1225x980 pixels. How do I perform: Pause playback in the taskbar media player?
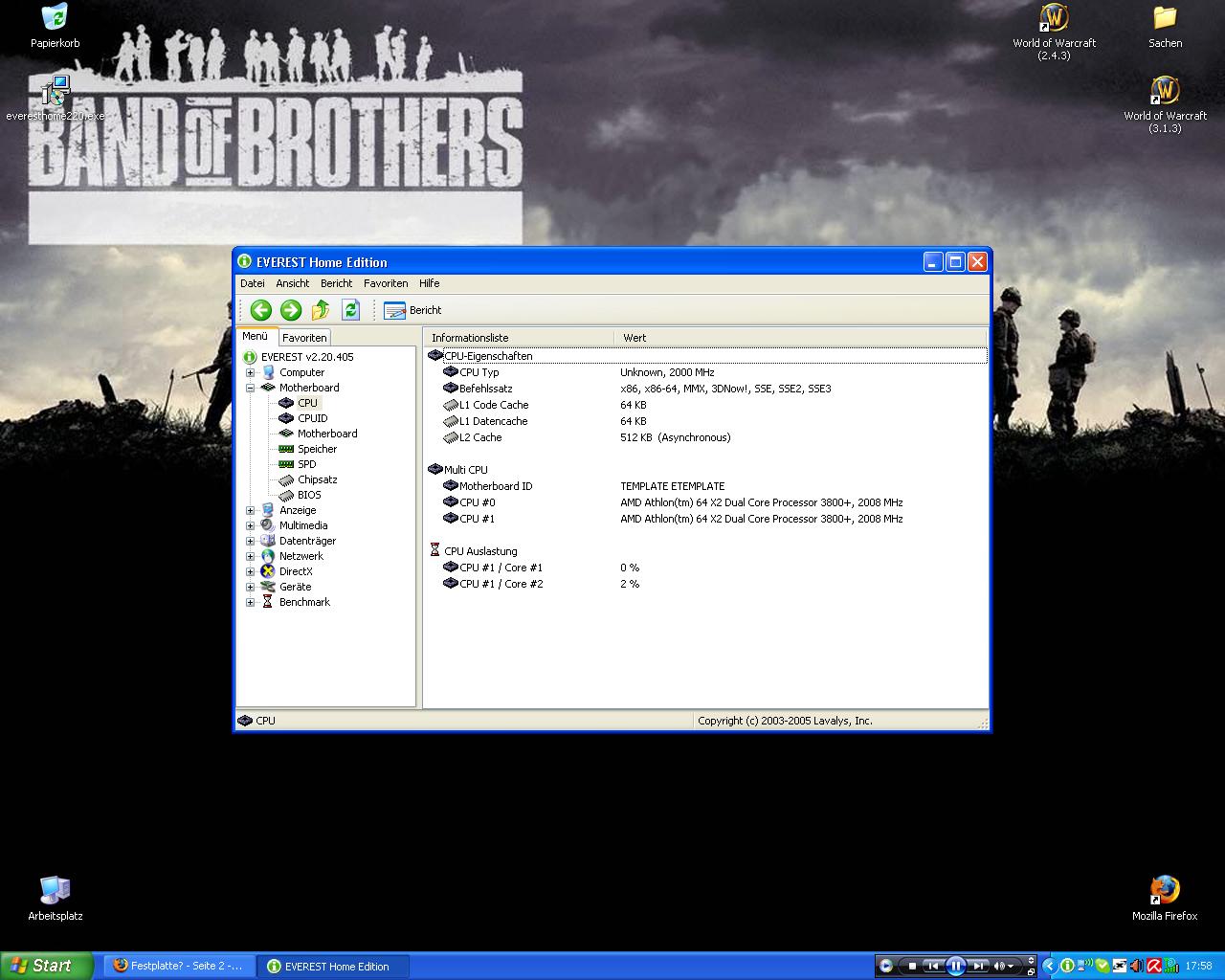pos(955,966)
